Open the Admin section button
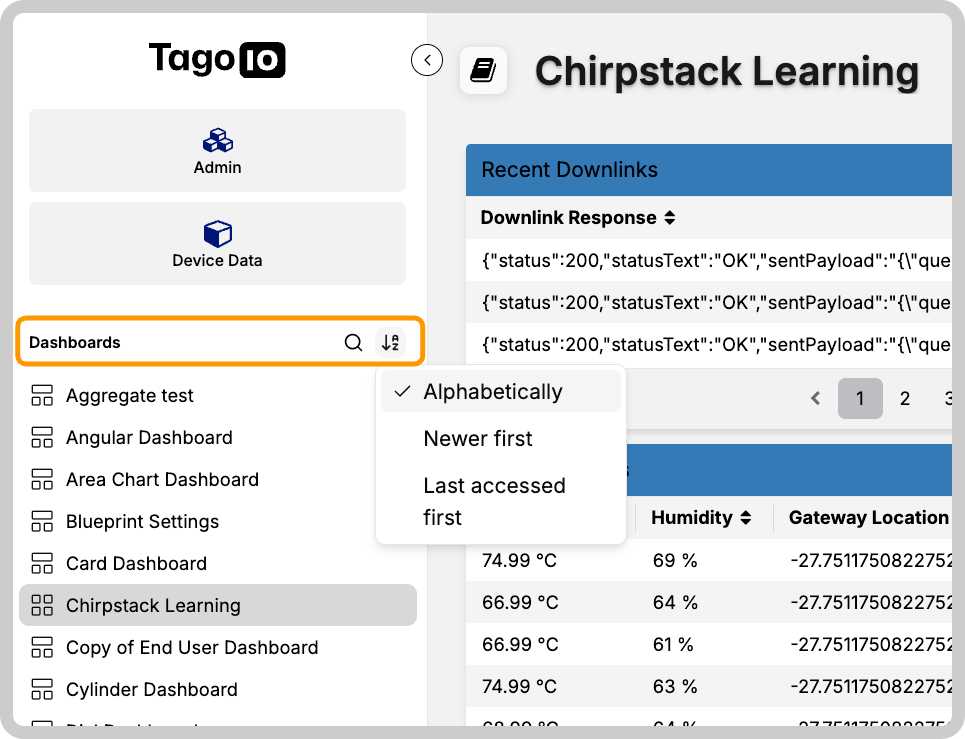This screenshot has width=965, height=739. tap(217, 151)
